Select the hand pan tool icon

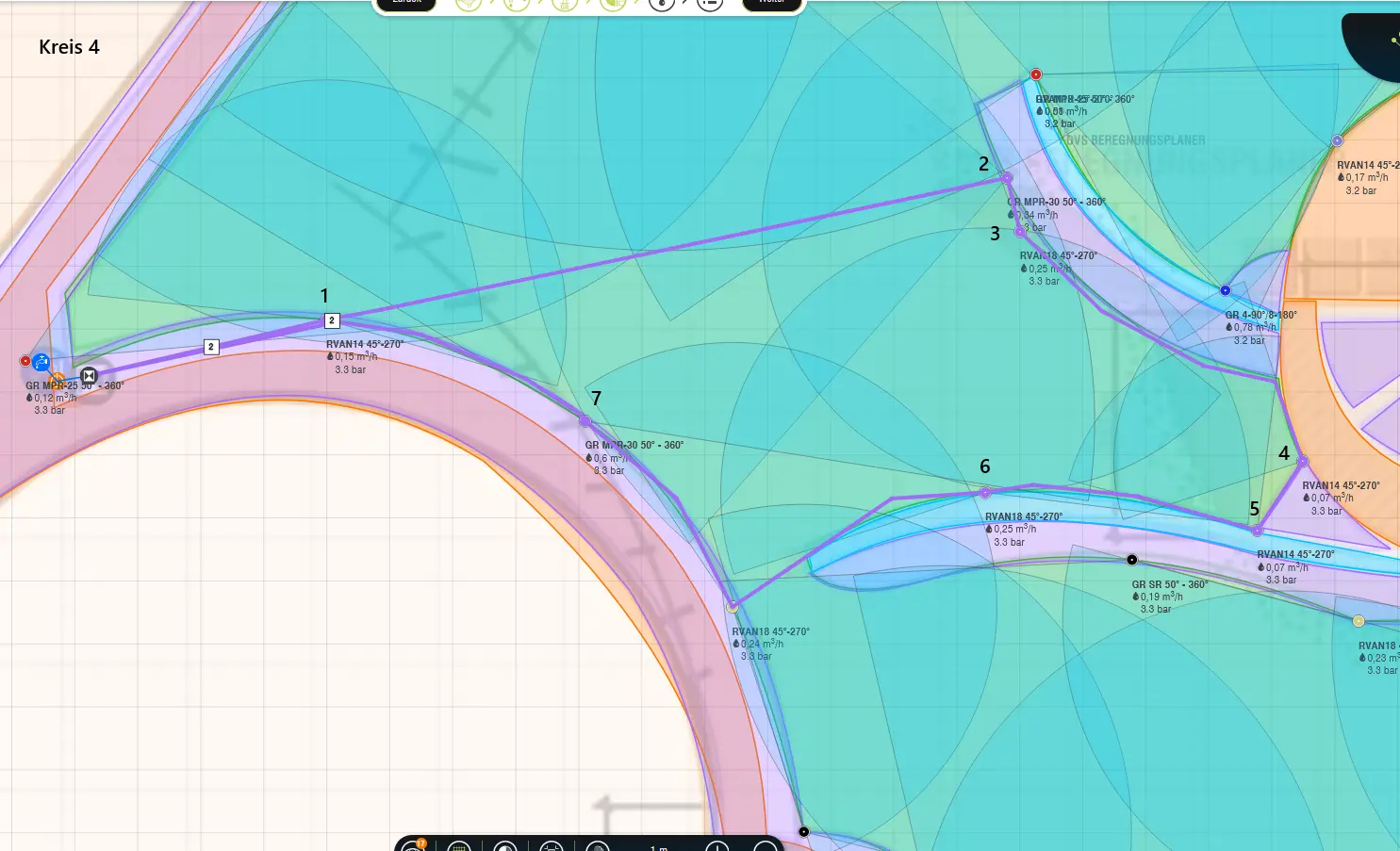pyautogui.click(x=598, y=847)
